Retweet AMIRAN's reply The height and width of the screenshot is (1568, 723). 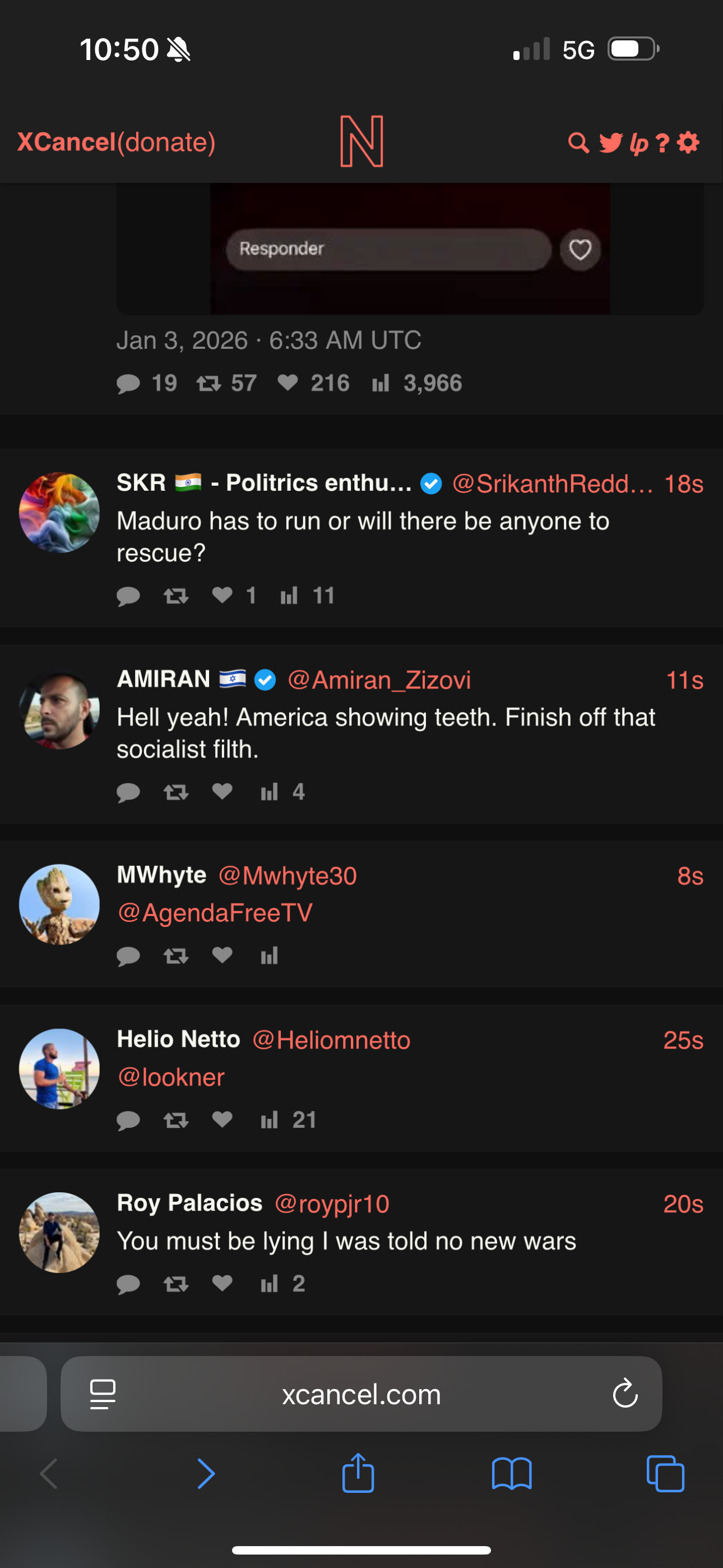click(x=176, y=791)
